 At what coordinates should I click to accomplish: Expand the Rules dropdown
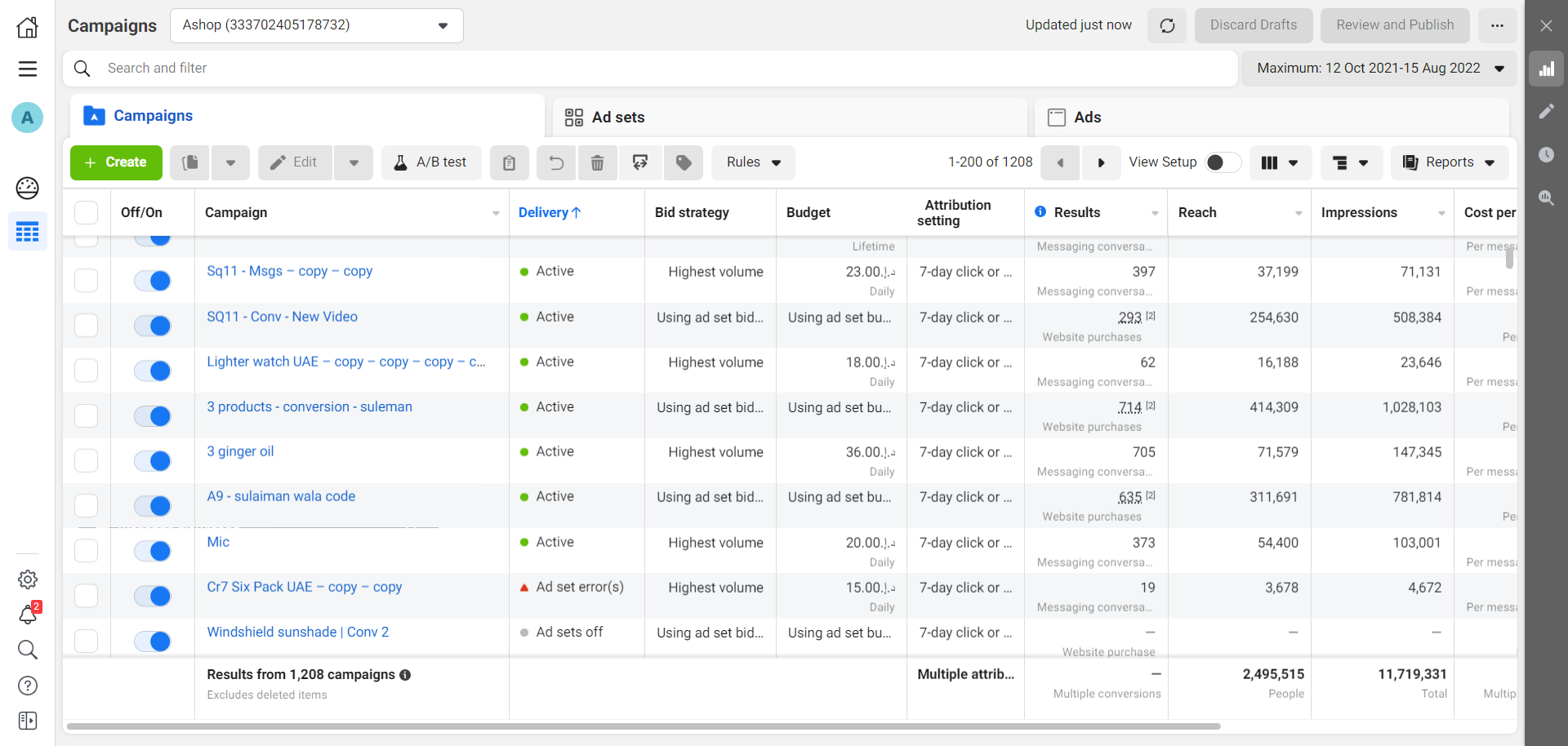point(752,162)
